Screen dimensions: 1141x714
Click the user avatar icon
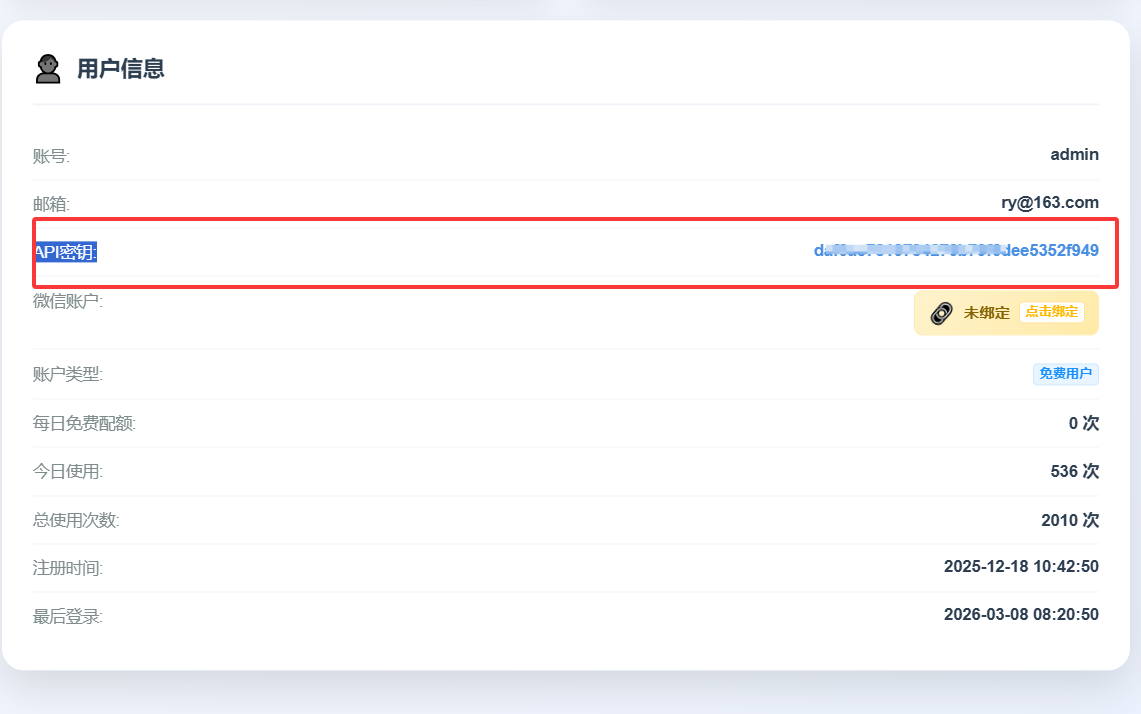tap(48, 69)
